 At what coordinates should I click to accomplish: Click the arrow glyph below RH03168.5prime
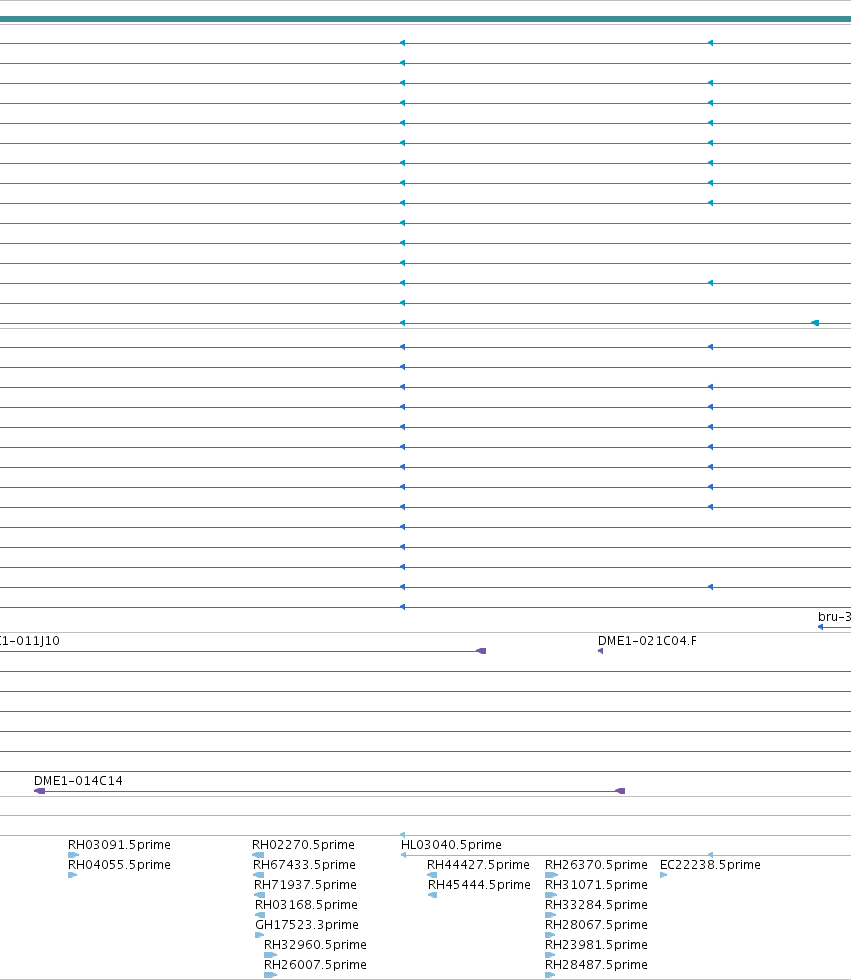(x=260, y=915)
